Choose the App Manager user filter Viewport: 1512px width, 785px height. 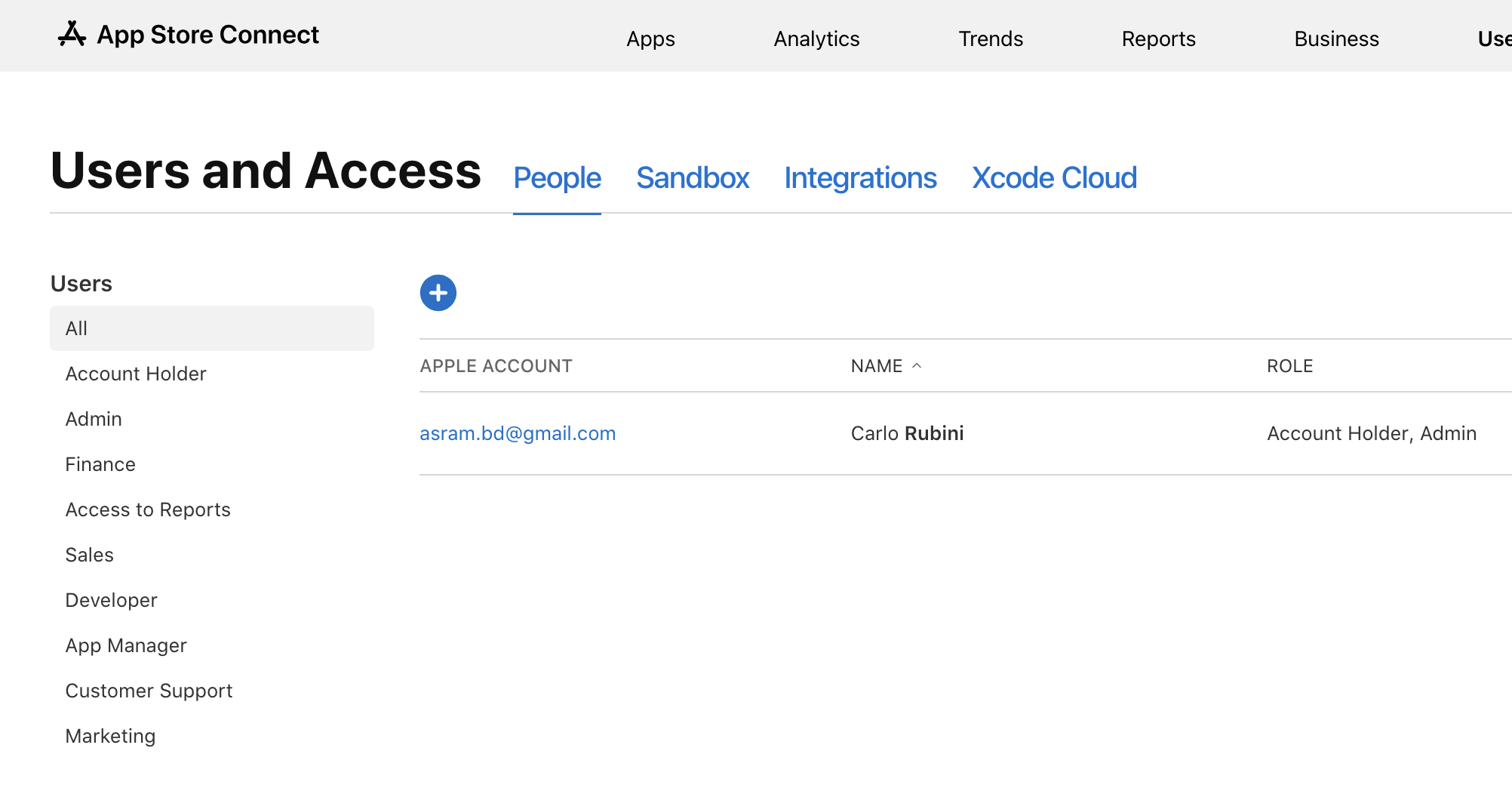pos(126,645)
